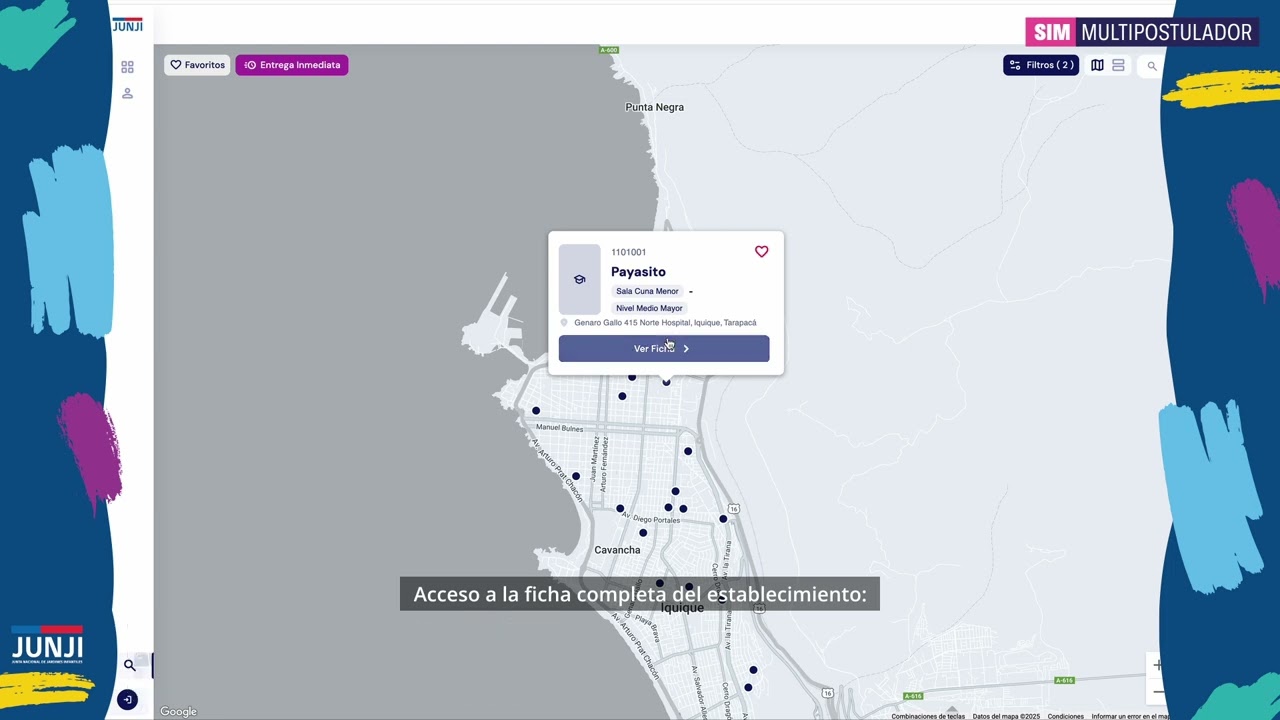Click the Punta Negra map label
Viewport: 1280px width, 720px height.
coord(654,107)
